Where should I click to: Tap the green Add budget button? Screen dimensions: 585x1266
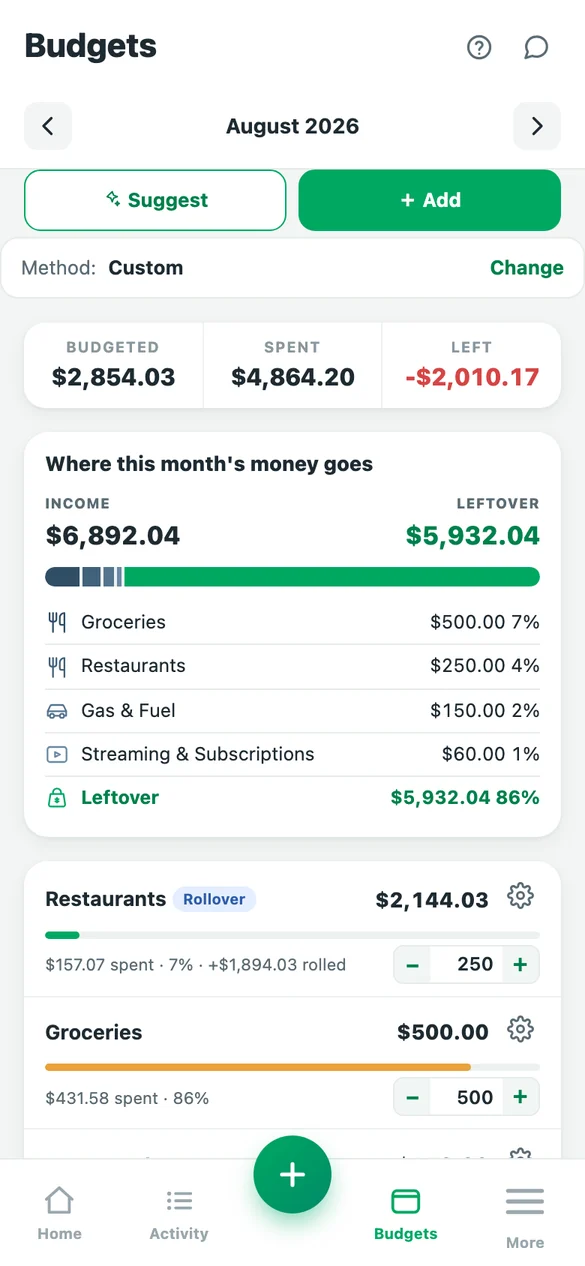430,200
